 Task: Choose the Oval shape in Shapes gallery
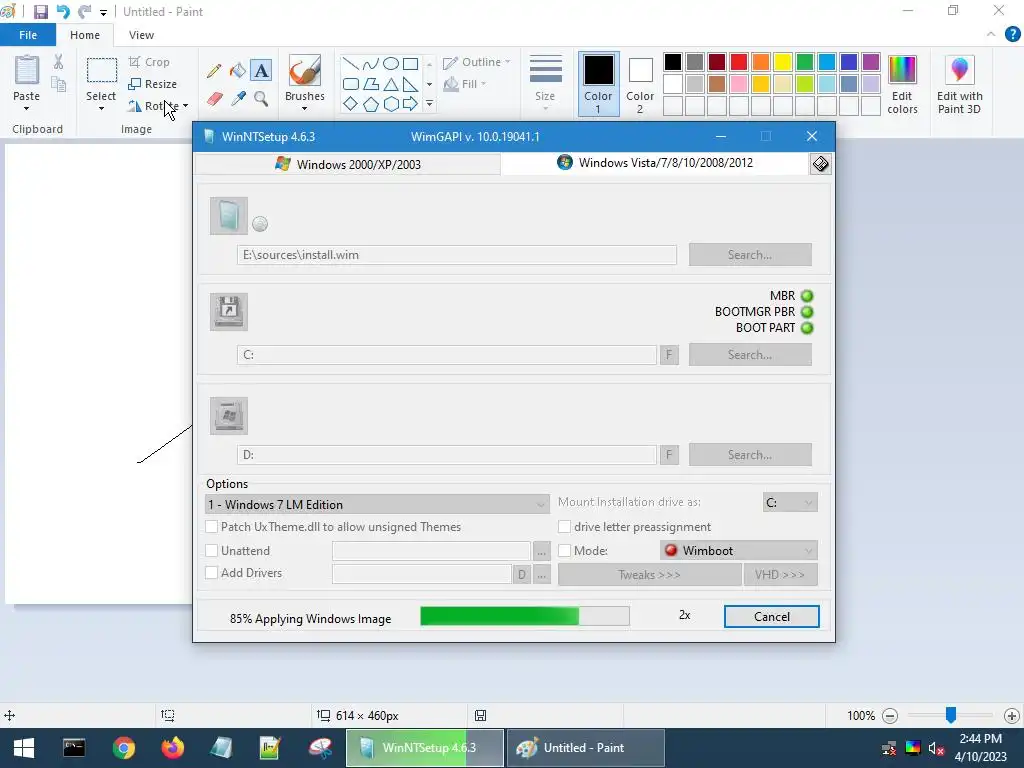click(x=391, y=63)
